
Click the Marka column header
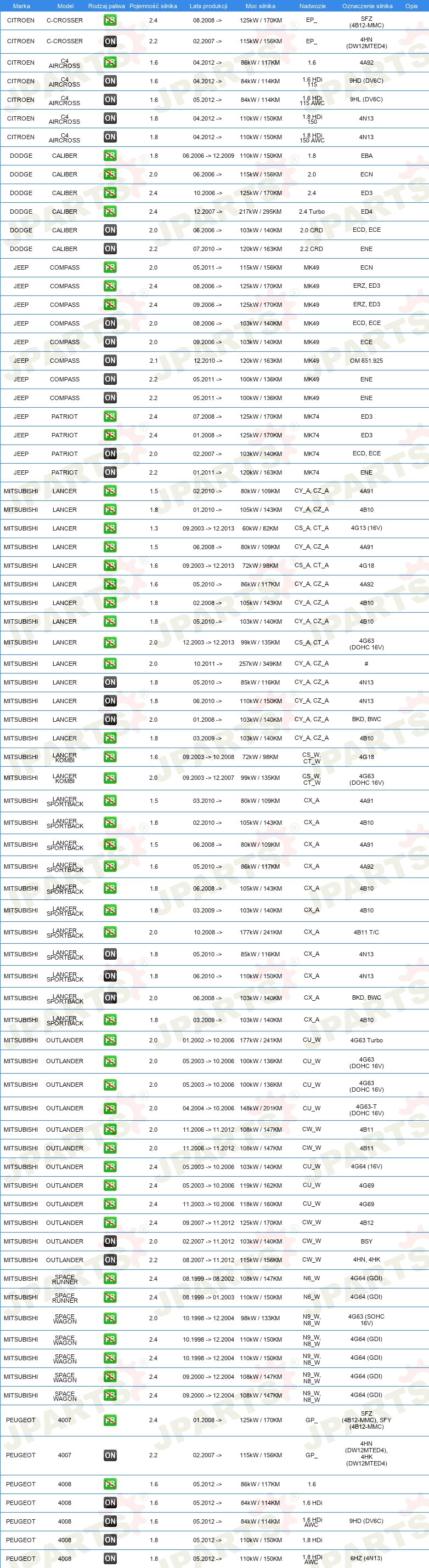[21, 6]
